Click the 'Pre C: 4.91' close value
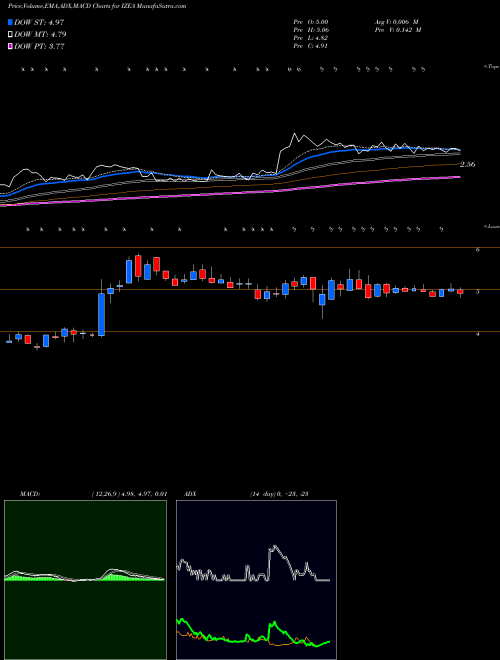 point(311,46)
